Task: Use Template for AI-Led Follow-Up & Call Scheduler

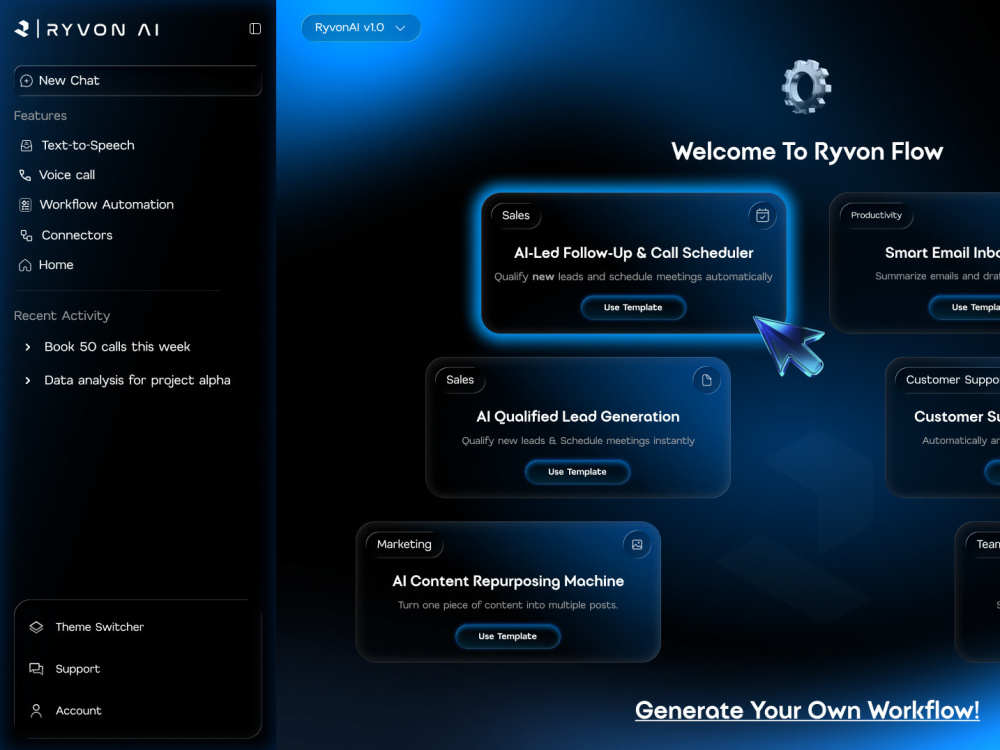Action: click(633, 307)
